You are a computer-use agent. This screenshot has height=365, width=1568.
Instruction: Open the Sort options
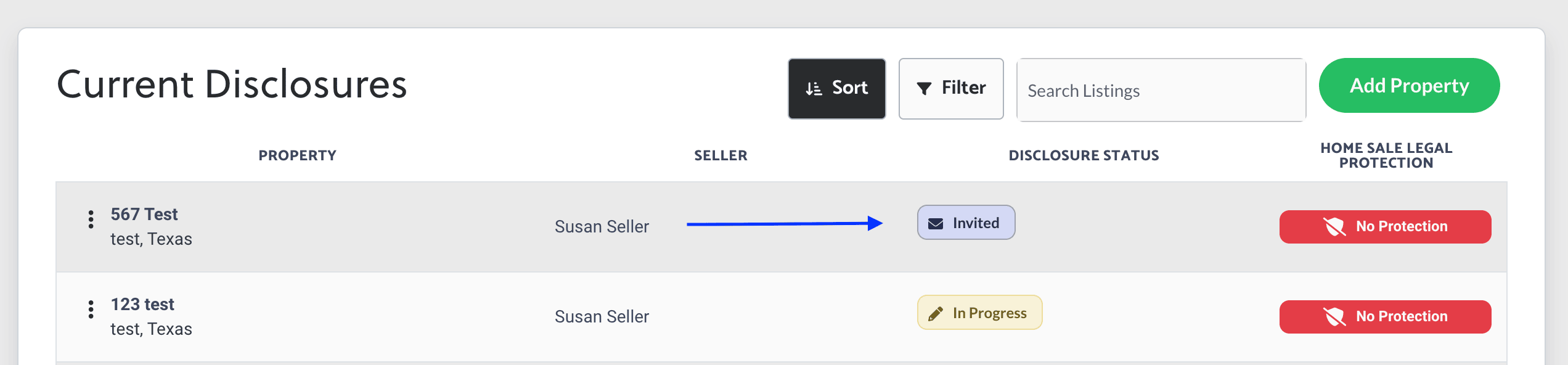(x=837, y=89)
